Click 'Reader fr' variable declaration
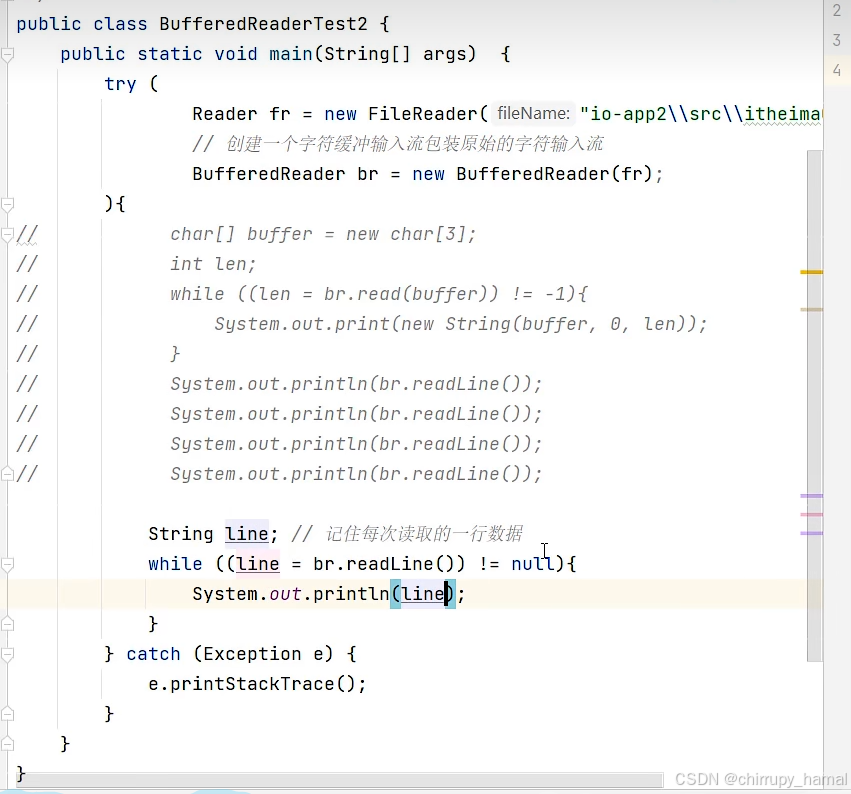The image size is (851, 794). tap(241, 114)
